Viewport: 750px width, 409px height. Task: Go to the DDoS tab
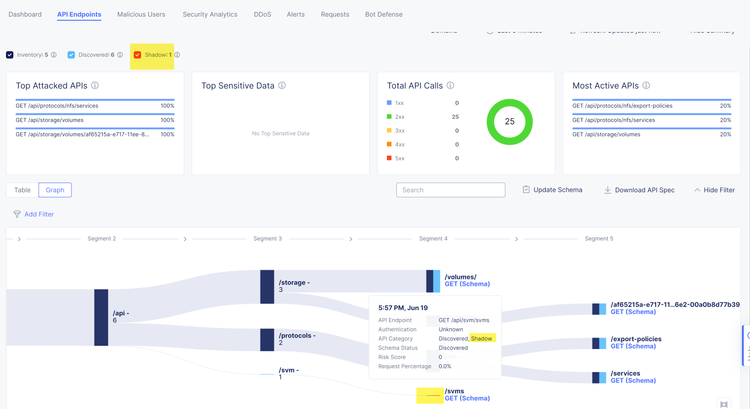point(262,14)
